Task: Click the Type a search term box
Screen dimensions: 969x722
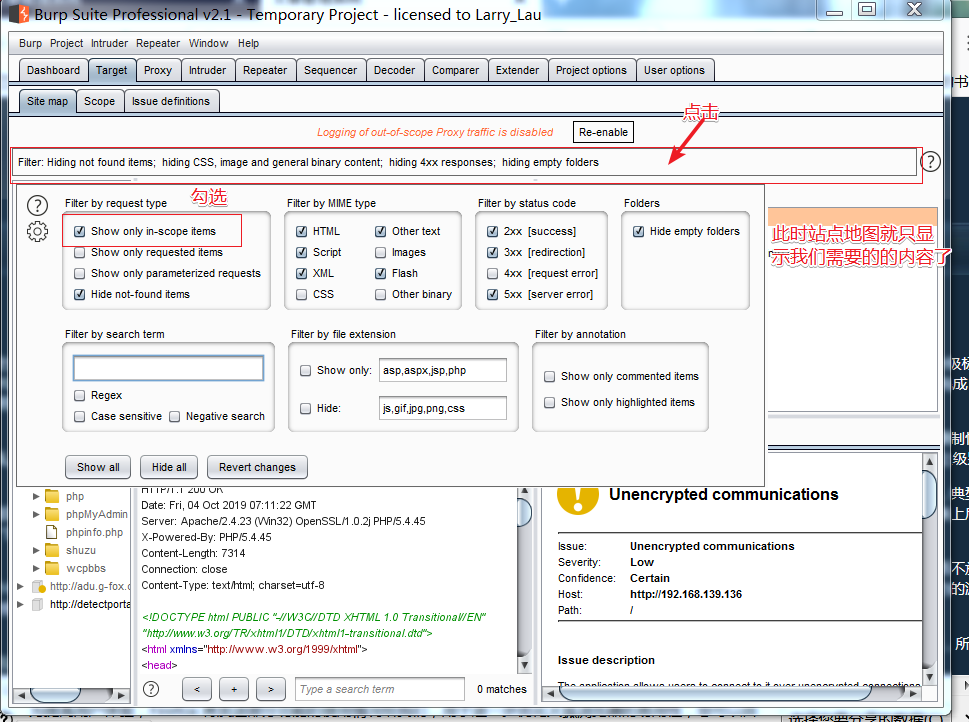Action: coord(379,689)
